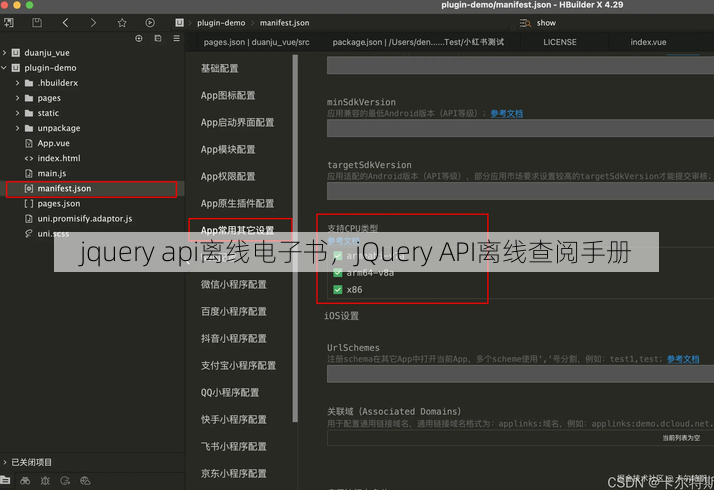Open 快手小程序配置 section
Image resolution: width=714 pixels, height=490 pixels.
coord(234,419)
